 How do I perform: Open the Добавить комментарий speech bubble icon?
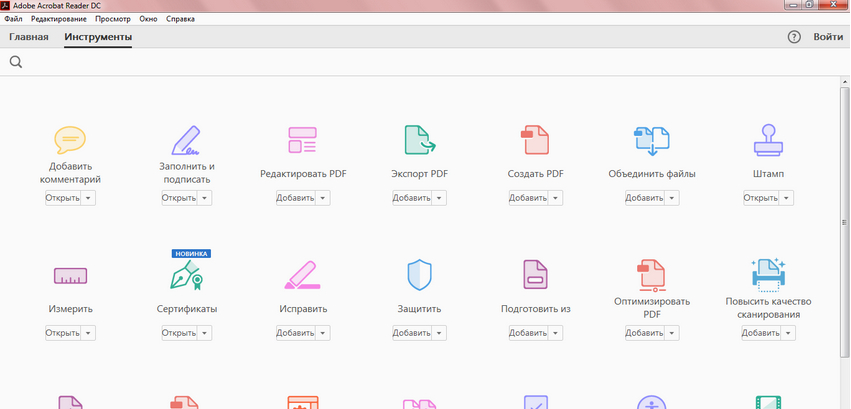pos(70,140)
